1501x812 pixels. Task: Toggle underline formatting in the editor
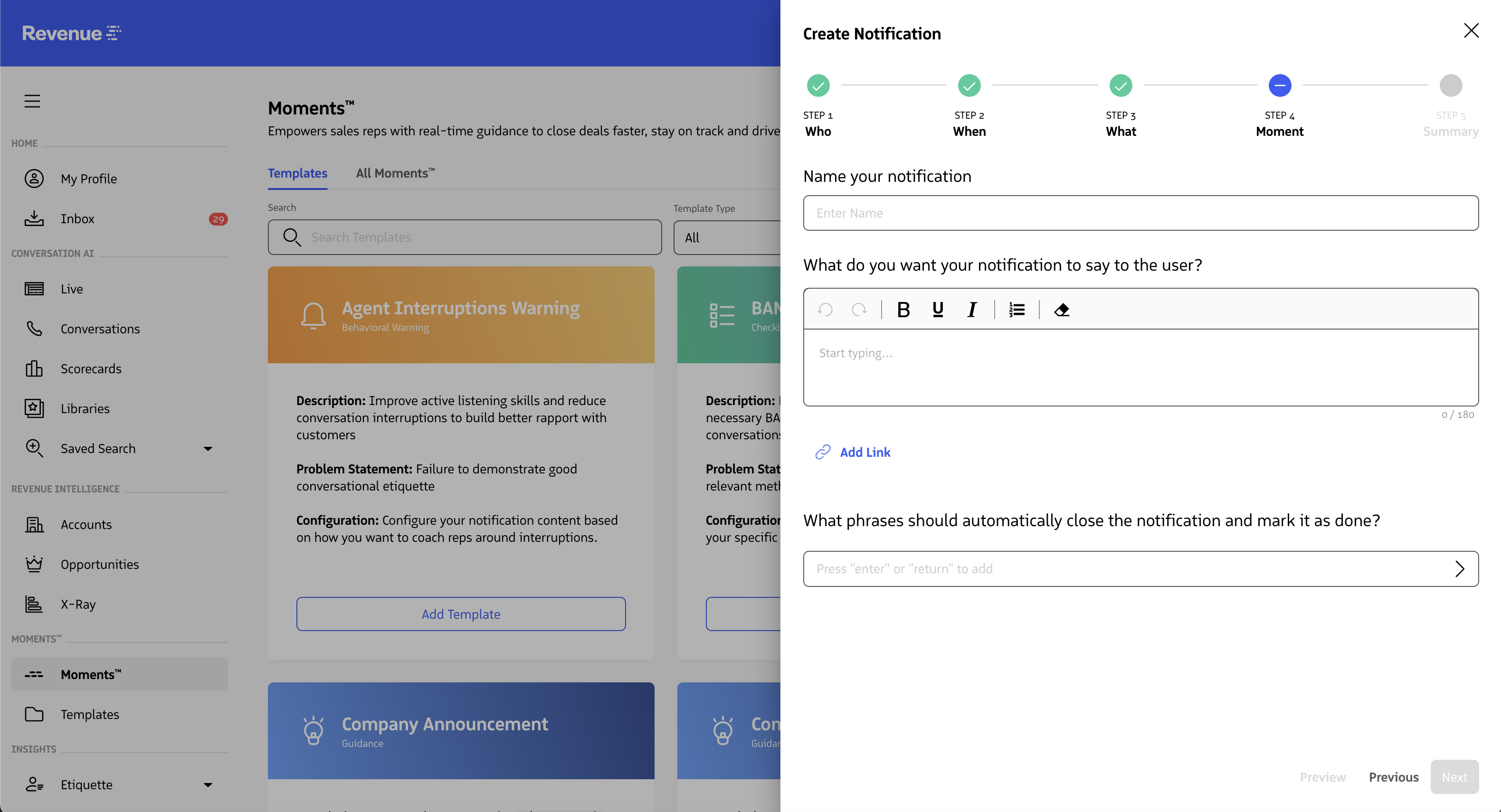[x=938, y=309]
